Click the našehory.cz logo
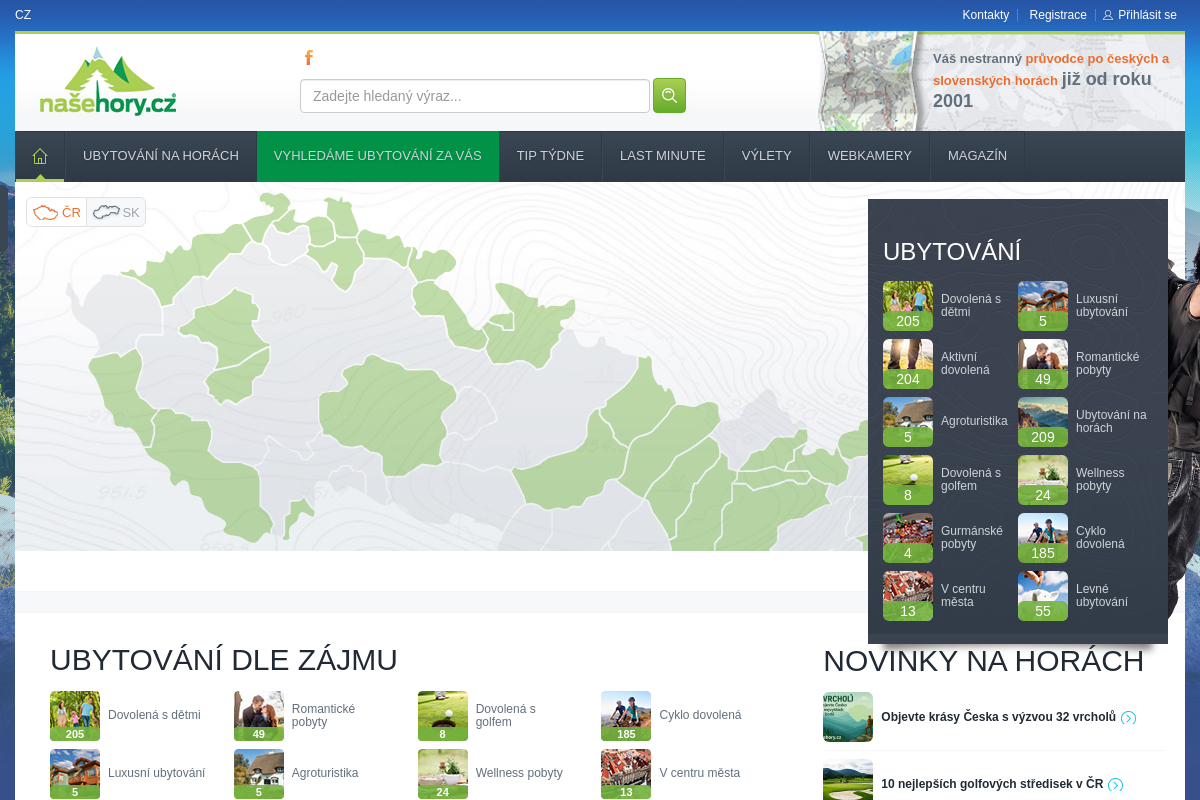Image resolution: width=1200 pixels, height=800 pixels. click(108, 82)
